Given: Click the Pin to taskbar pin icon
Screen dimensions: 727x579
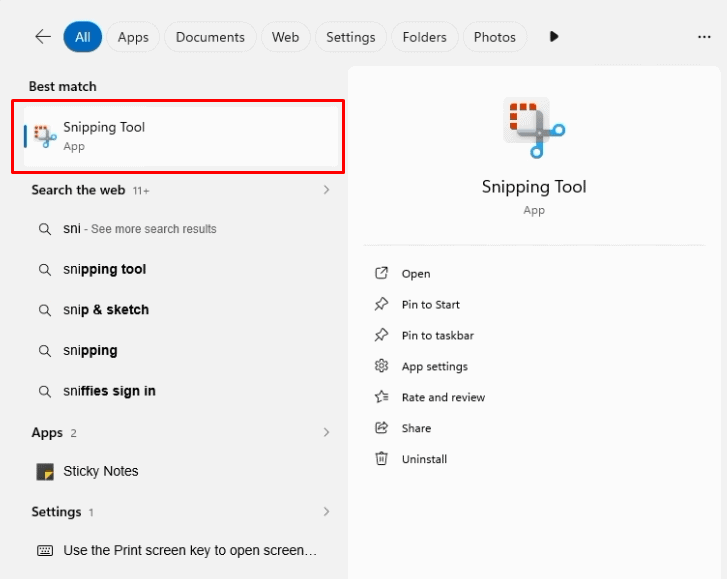Looking at the screenshot, I should tap(381, 335).
